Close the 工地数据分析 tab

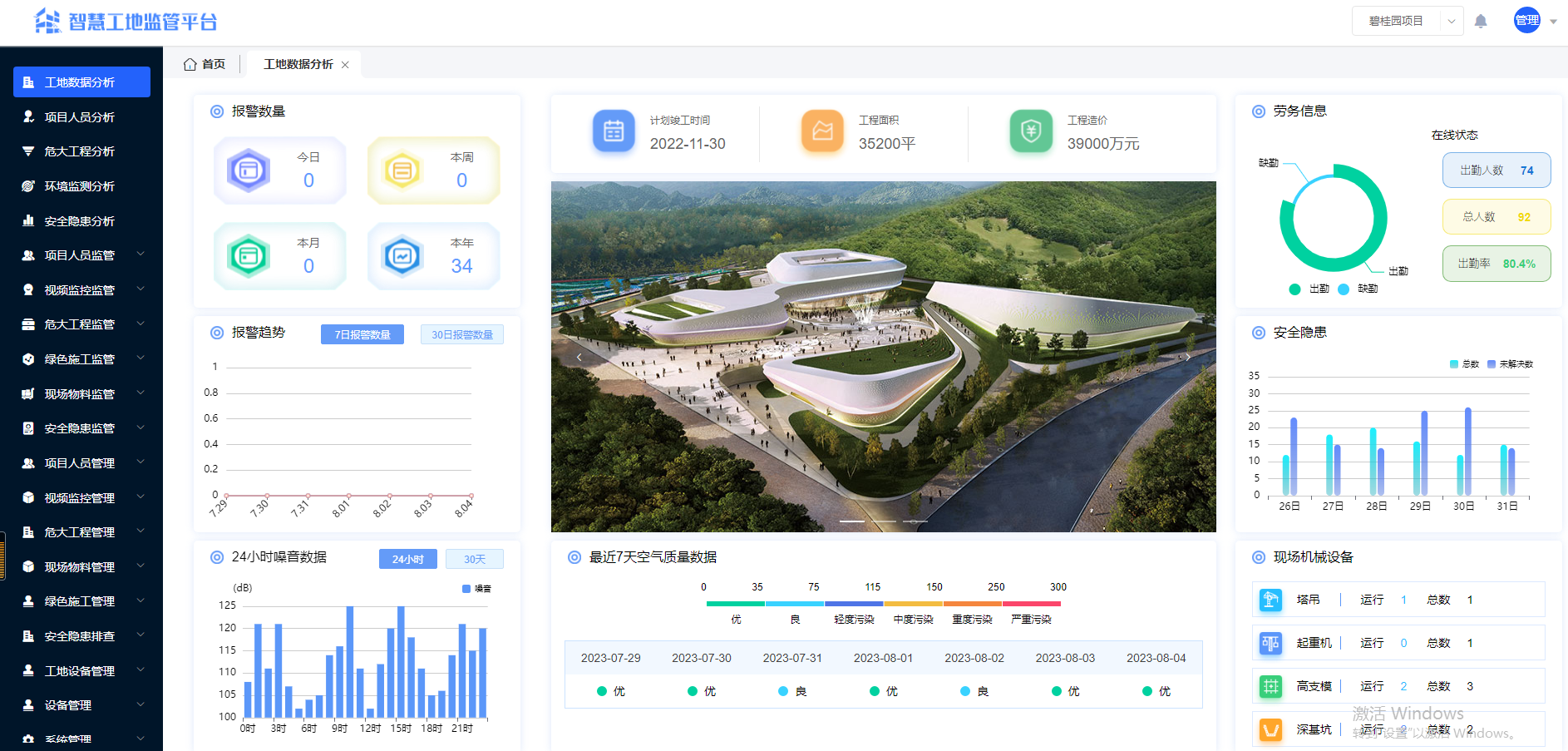coord(345,65)
